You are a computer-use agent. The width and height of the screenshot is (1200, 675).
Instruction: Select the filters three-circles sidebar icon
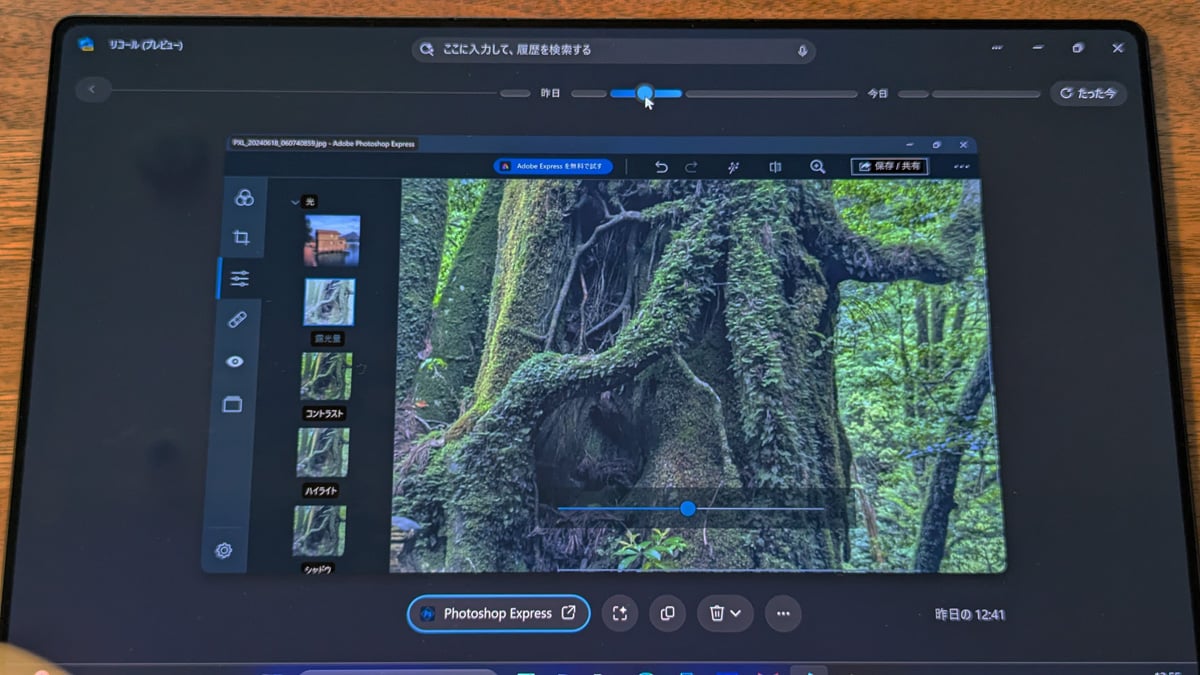pyautogui.click(x=244, y=198)
